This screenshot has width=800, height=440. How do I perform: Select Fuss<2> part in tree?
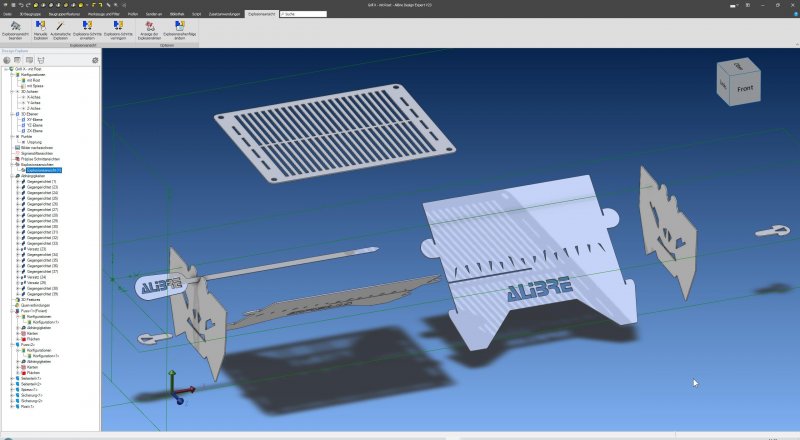(28, 345)
